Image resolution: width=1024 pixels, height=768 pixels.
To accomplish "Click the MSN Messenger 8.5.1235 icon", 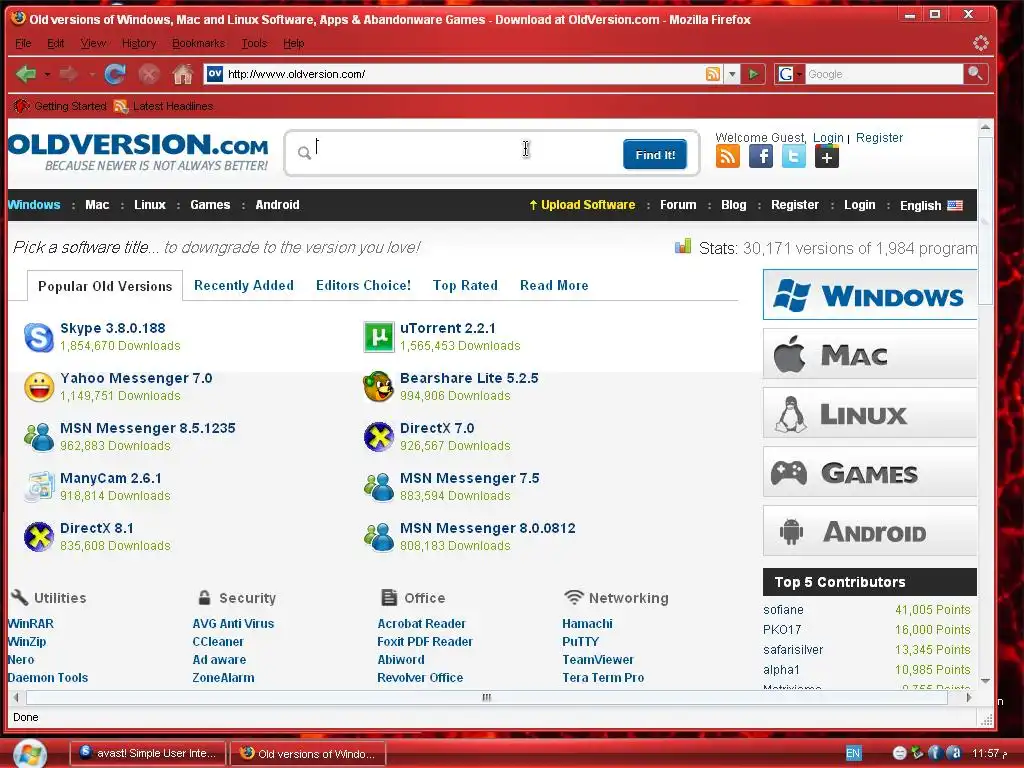I will [39, 437].
